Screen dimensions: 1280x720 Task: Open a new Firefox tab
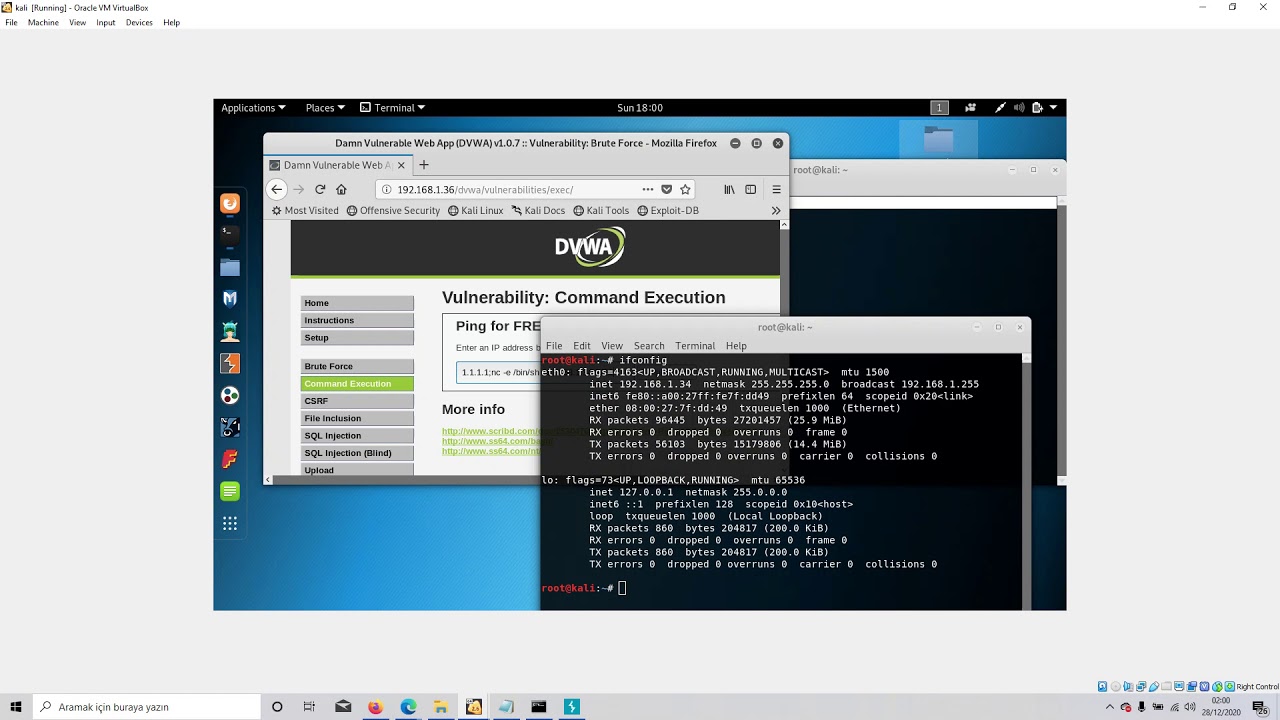[x=423, y=165]
